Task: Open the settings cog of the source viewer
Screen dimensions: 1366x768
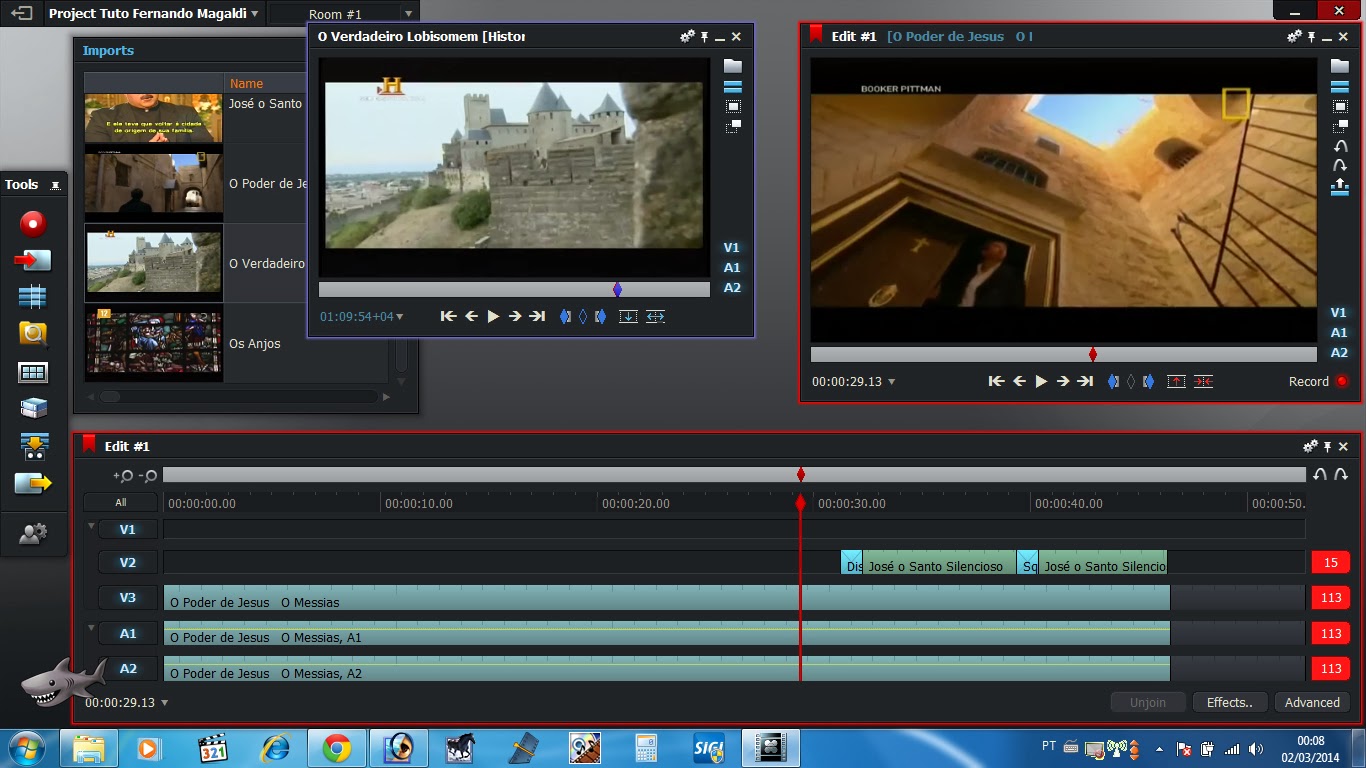Action: 687,36
